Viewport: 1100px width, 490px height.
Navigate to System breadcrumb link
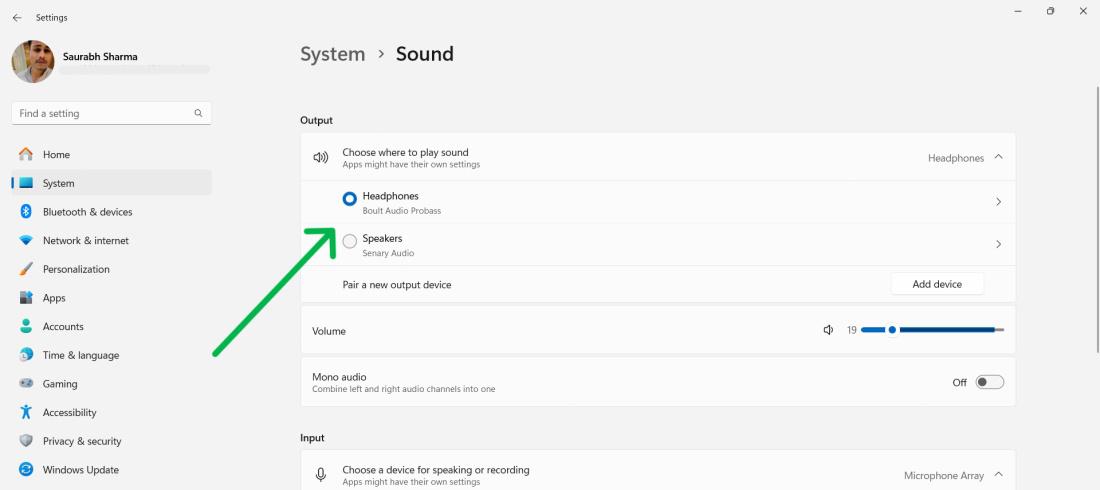[332, 54]
